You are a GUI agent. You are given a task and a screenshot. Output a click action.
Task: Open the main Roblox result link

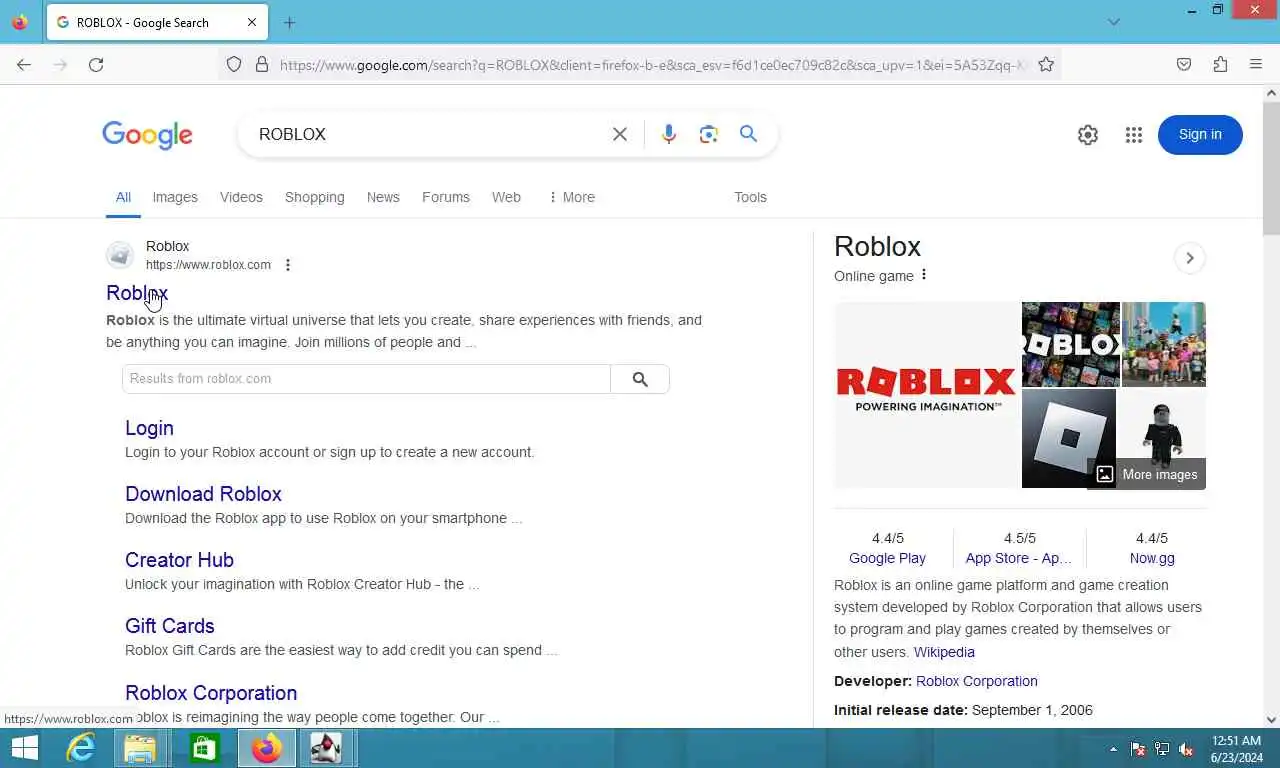pos(137,293)
